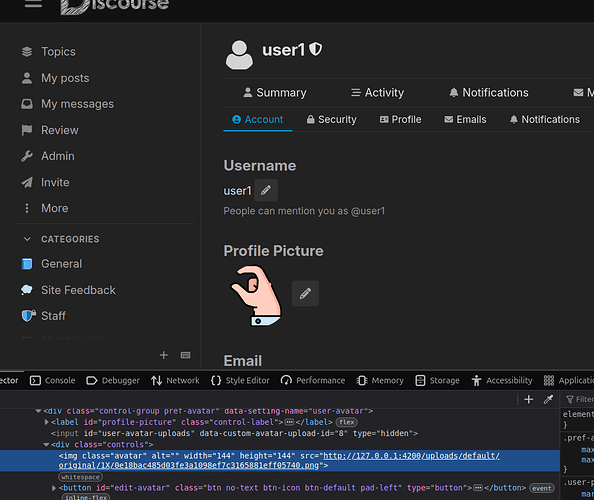Select the Emails preferences tab

click(x=465, y=119)
